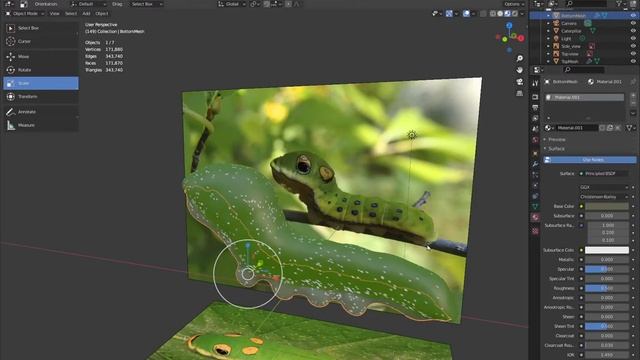
Task: Open the Render properties tab icon
Action: [535, 97]
